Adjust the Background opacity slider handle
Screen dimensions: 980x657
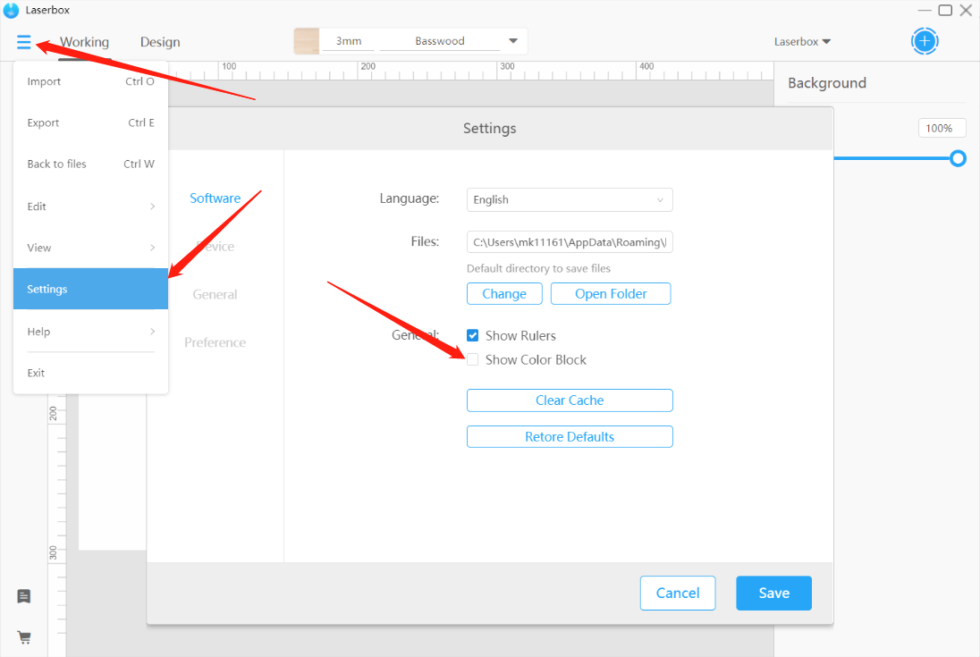click(x=958, y=158)
